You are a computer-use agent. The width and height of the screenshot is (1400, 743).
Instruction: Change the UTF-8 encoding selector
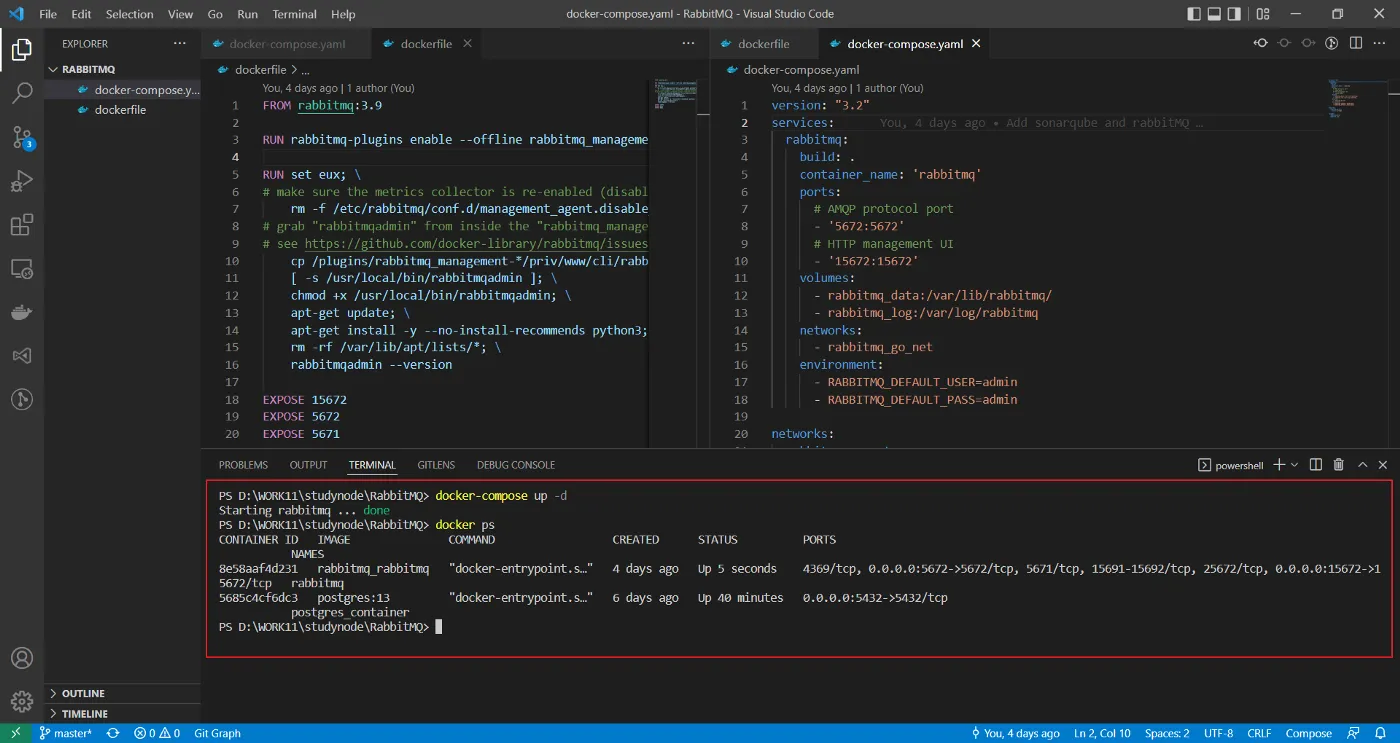[1218, 733]
